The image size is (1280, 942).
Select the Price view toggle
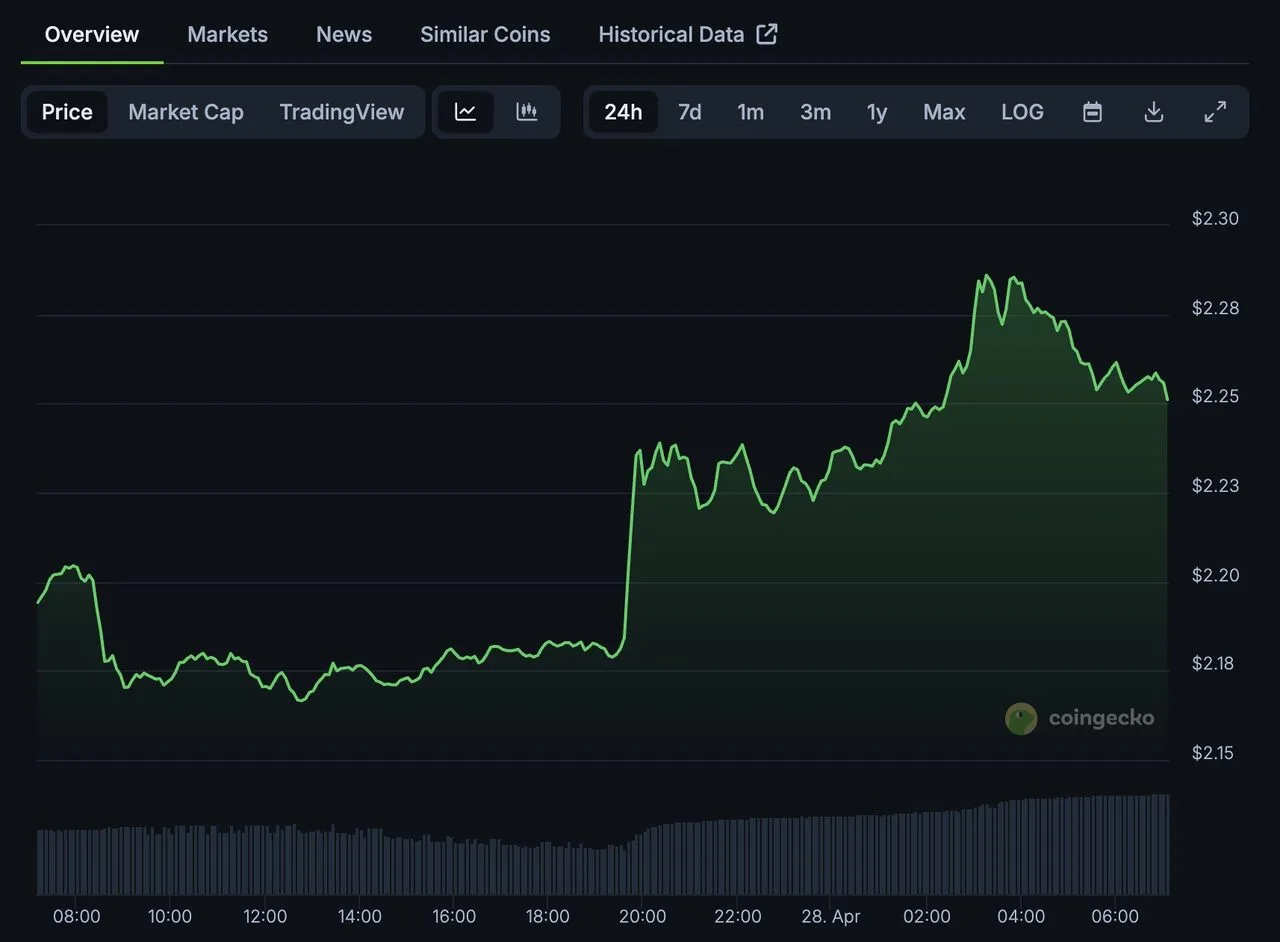point(67,112)
